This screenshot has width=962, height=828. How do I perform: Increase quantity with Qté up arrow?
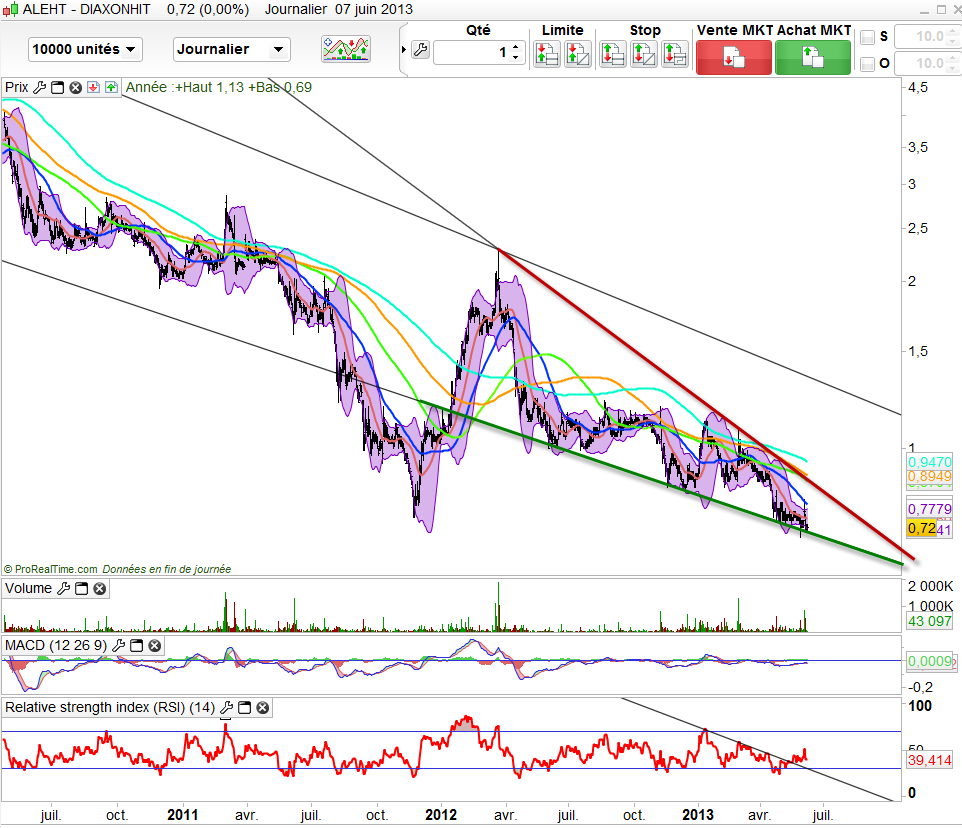516,46
